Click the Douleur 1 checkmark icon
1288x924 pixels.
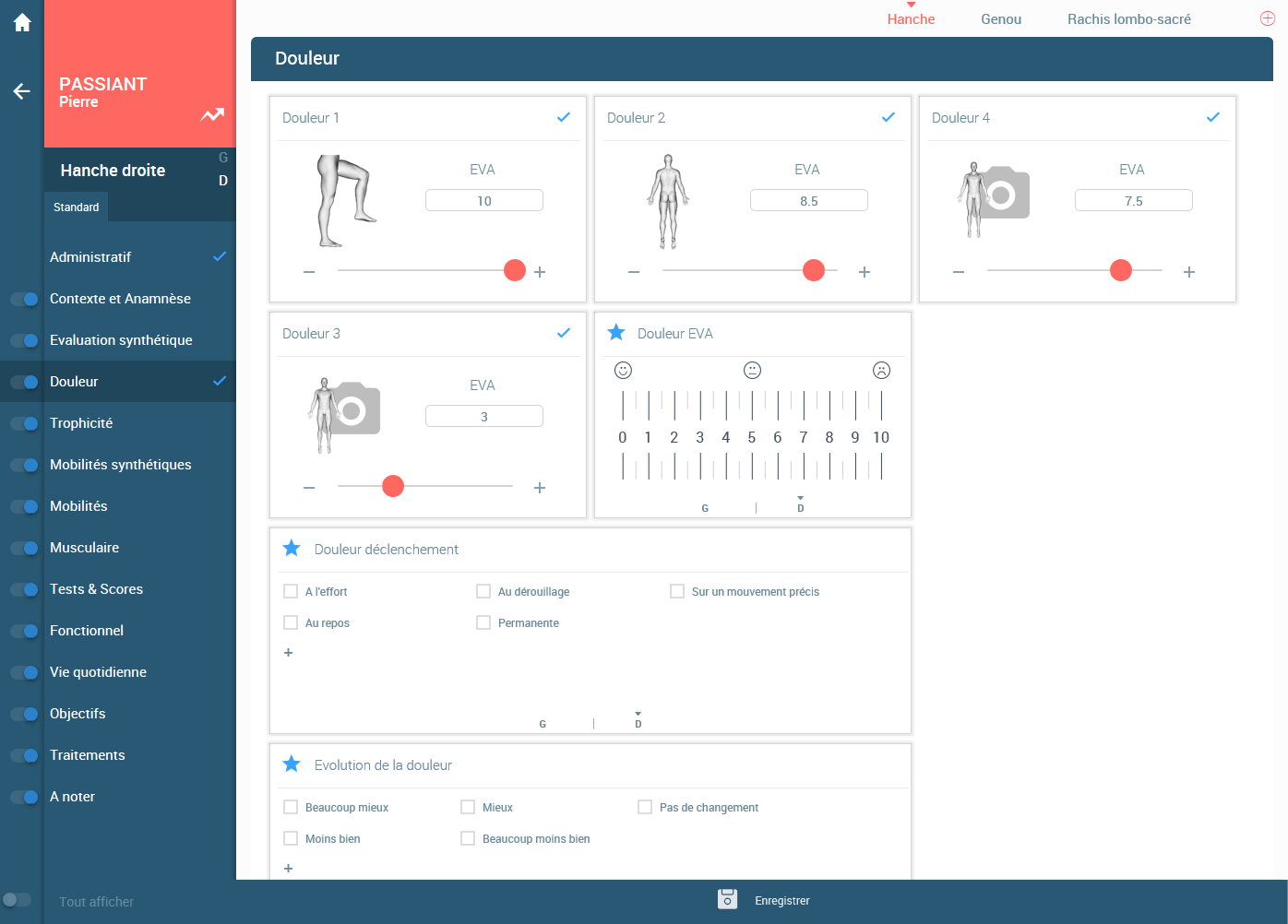pos(564,117)
